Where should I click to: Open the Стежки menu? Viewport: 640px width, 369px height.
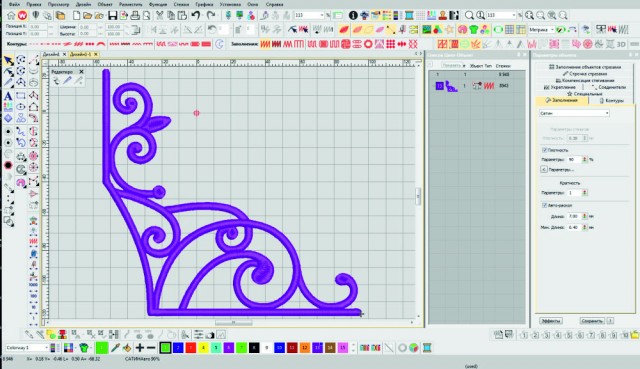pos(181,4)
